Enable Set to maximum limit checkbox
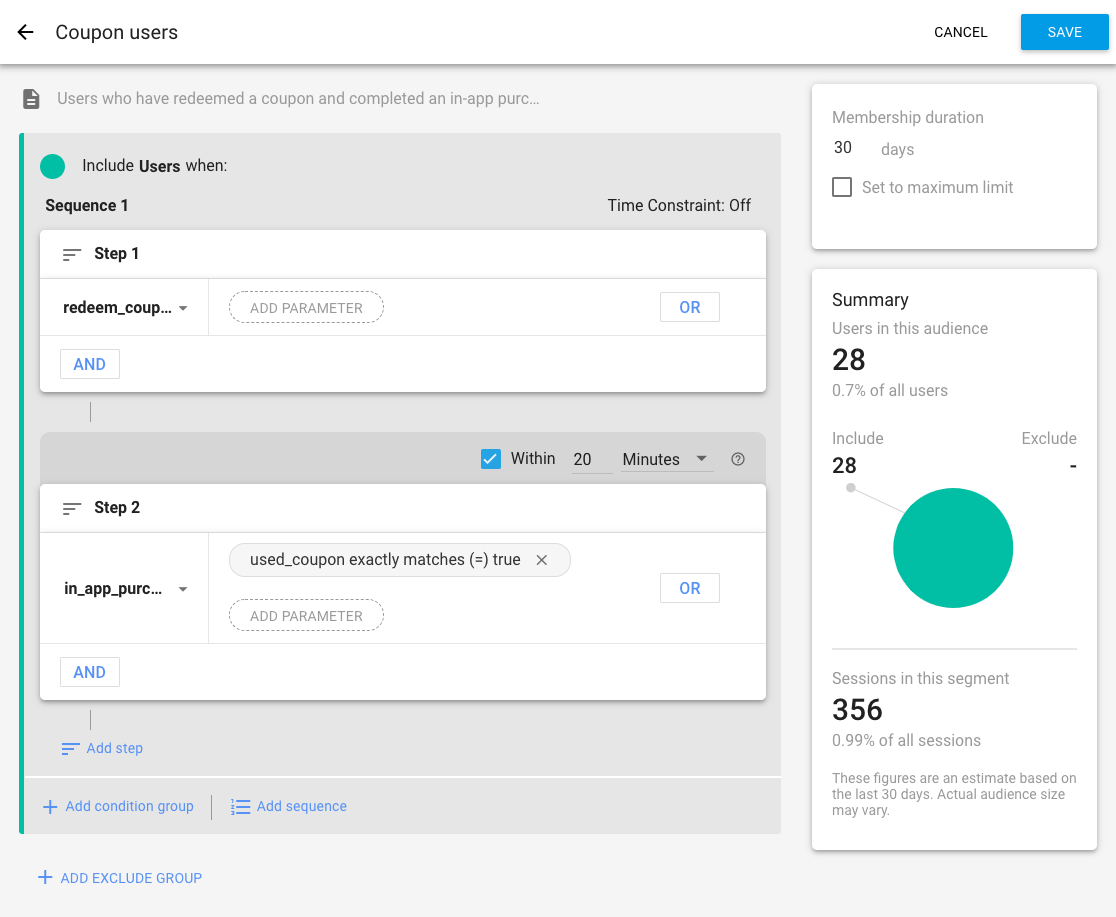The image size is (1116, 917). [842, 187]
